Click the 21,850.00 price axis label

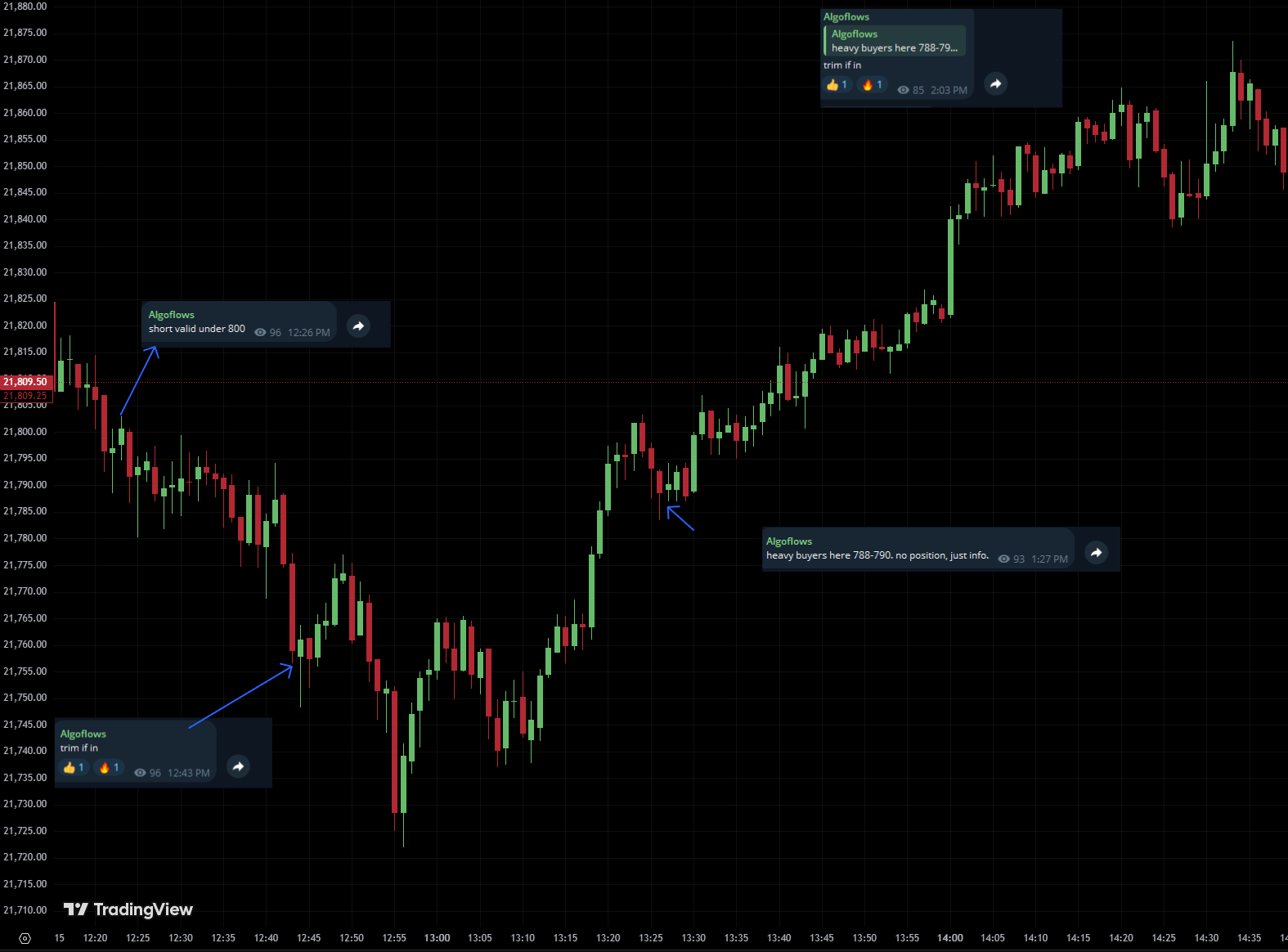(25, 166)
